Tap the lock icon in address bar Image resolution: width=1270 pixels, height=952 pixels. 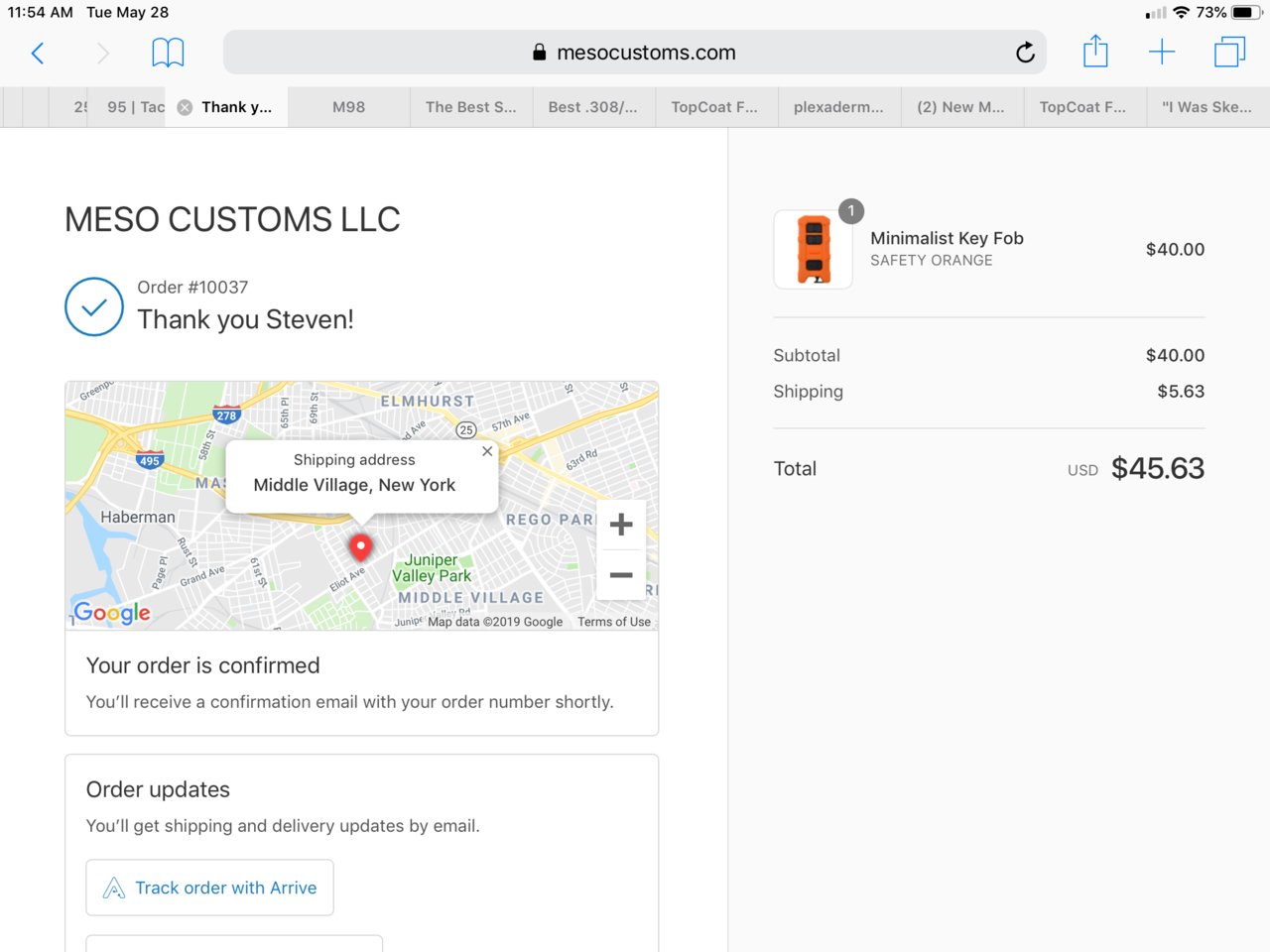click(540, 53)
